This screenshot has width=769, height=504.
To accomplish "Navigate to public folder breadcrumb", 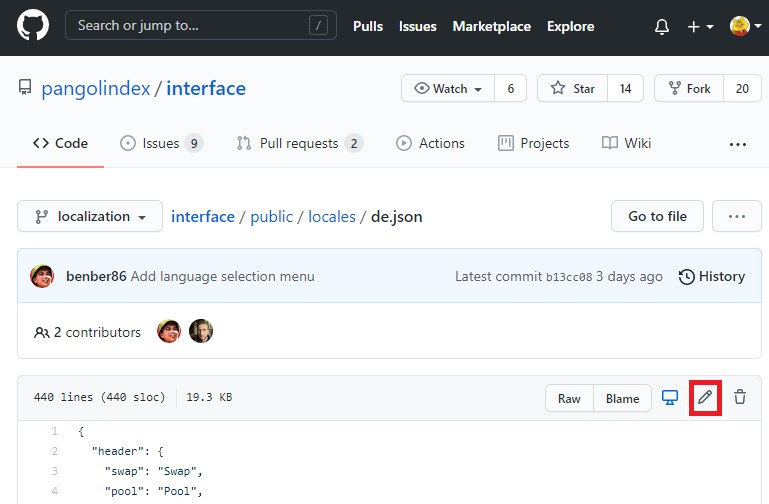I will (x=271, y=217).
